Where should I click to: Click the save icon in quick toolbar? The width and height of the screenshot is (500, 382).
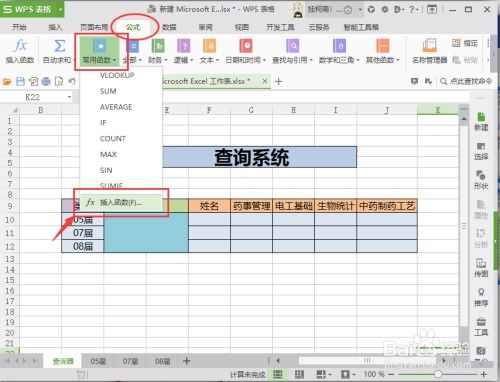[20, 81]
